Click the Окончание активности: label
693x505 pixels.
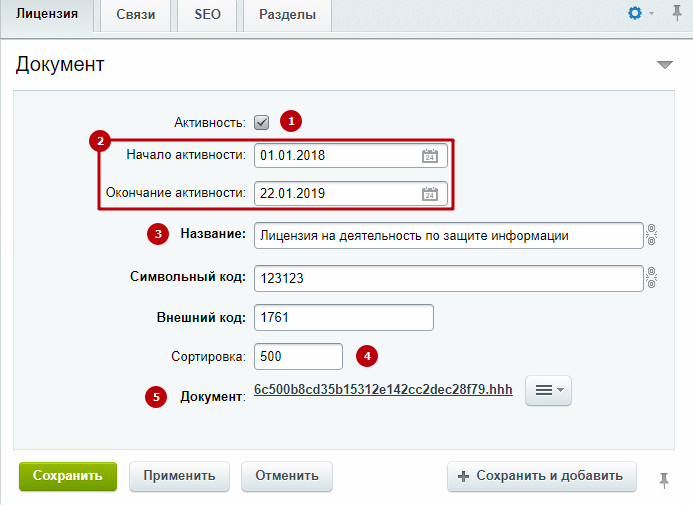click(x=175, y=193)
